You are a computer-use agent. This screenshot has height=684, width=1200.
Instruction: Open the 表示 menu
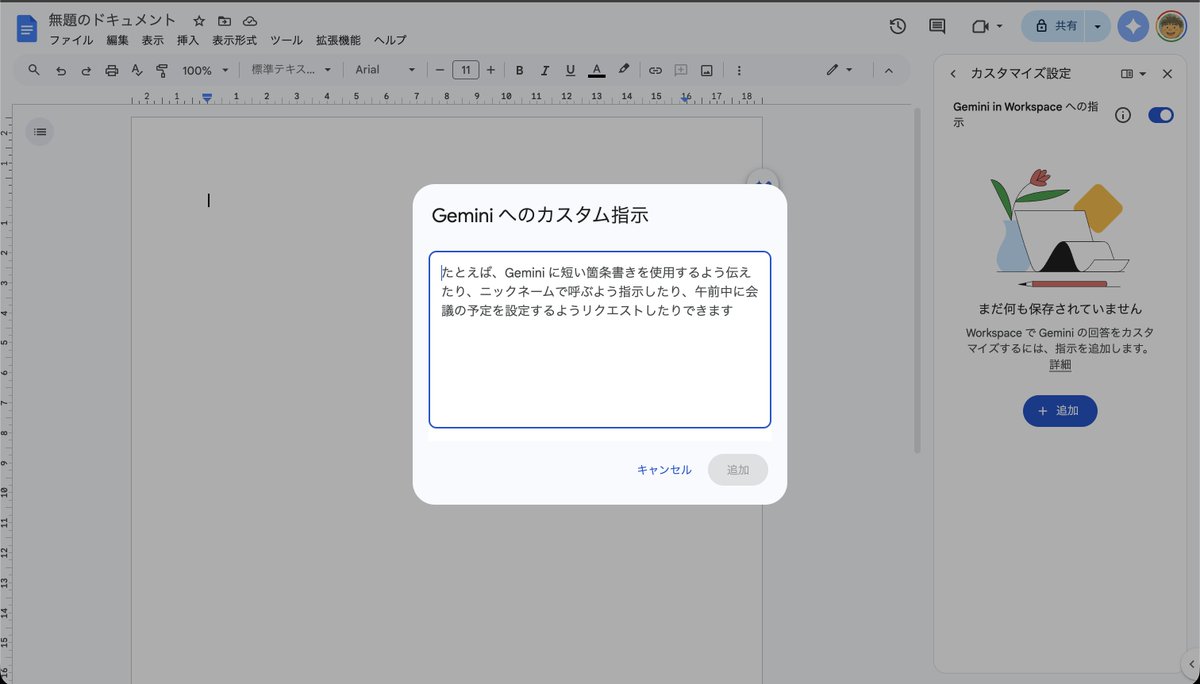tap(152, 41)
